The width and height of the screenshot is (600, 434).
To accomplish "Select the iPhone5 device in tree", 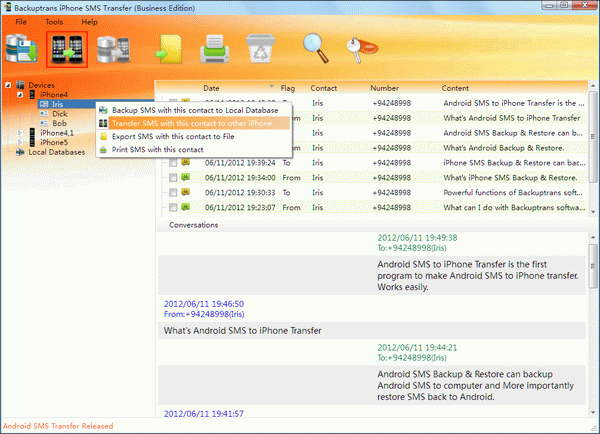I will (54, 142).
